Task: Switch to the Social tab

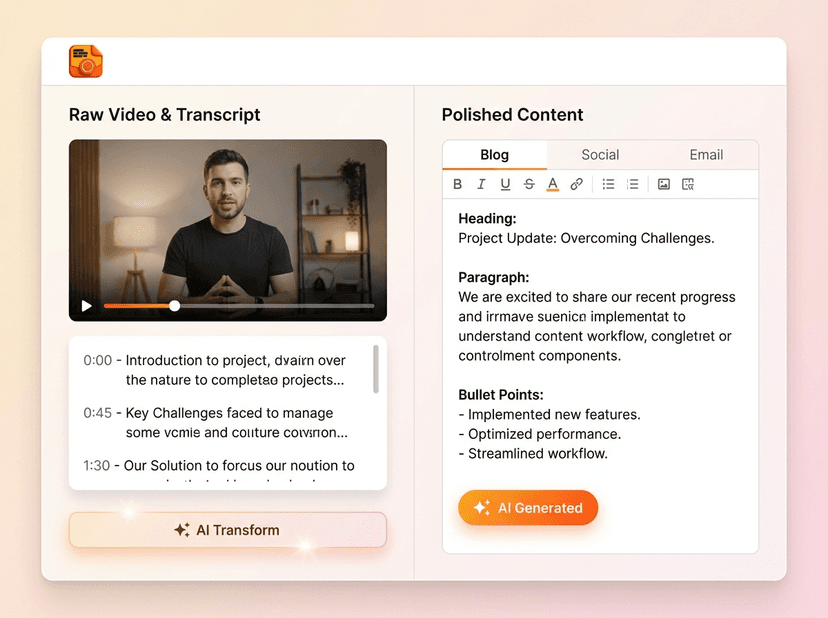Action: (x=600, y=154)
